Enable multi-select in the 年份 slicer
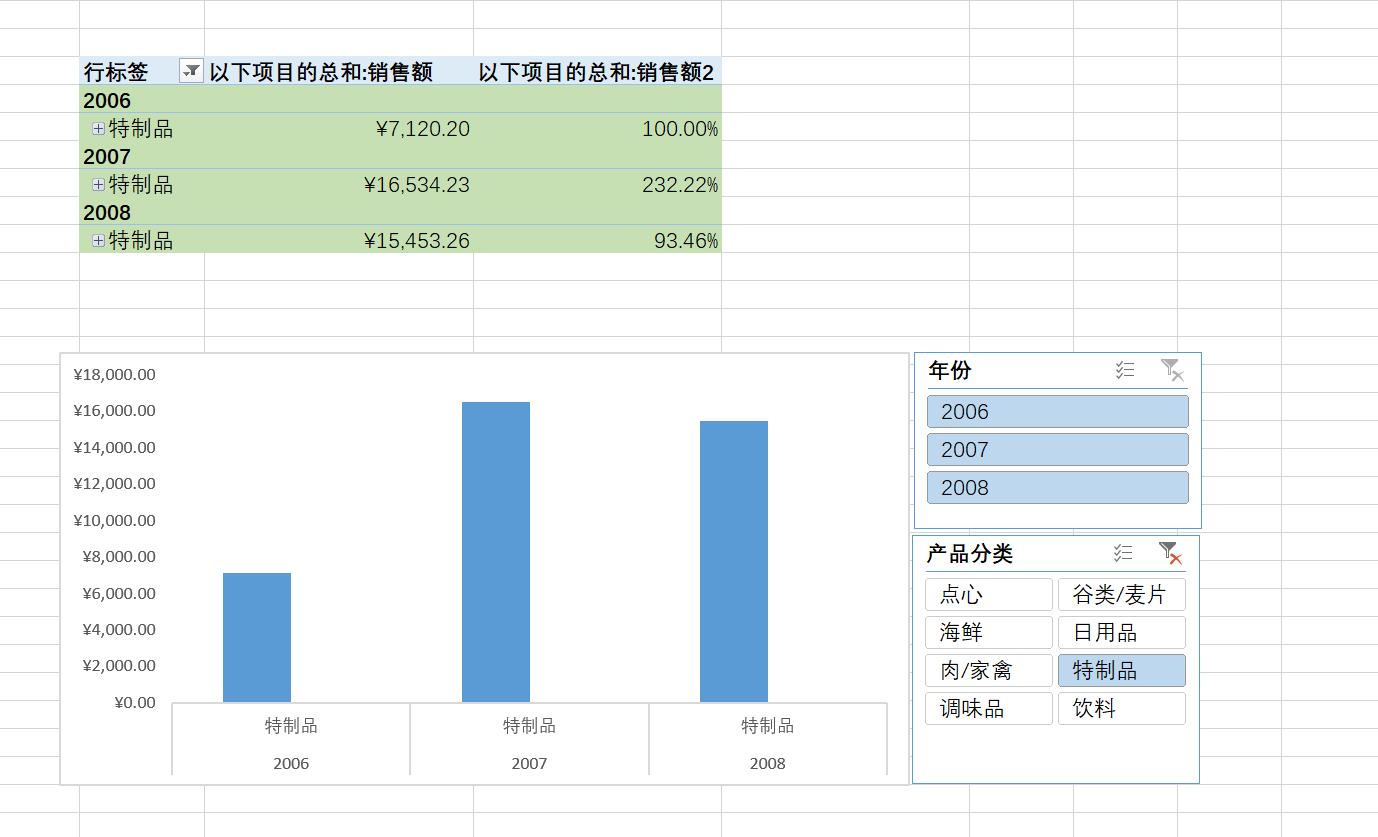 1125,370
